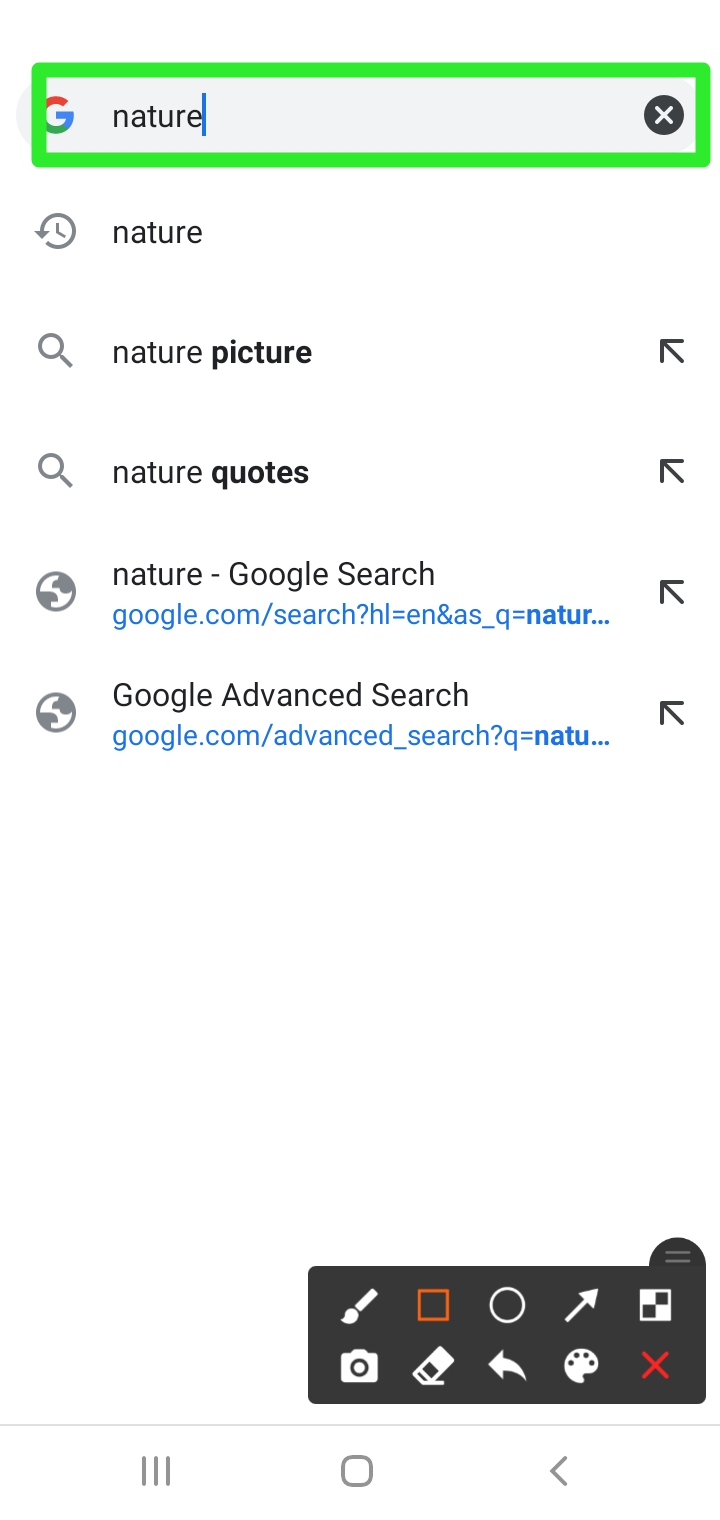Clear the search text field

[664, 116]
